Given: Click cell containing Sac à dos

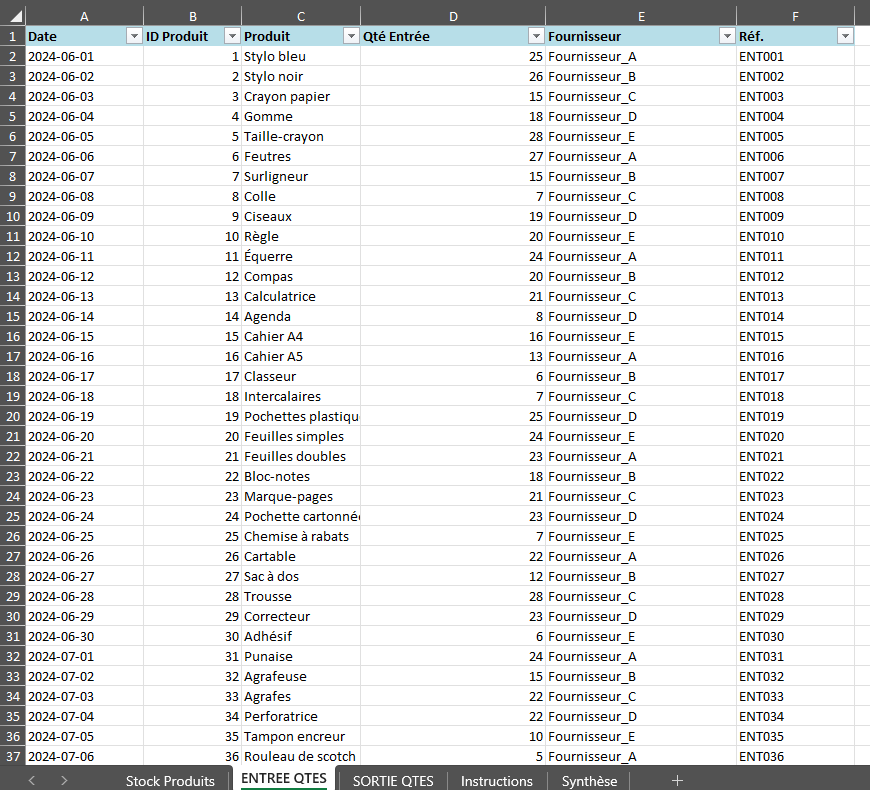Looking at the screenshot, I should pyautogui.click(x=301, y=576).
